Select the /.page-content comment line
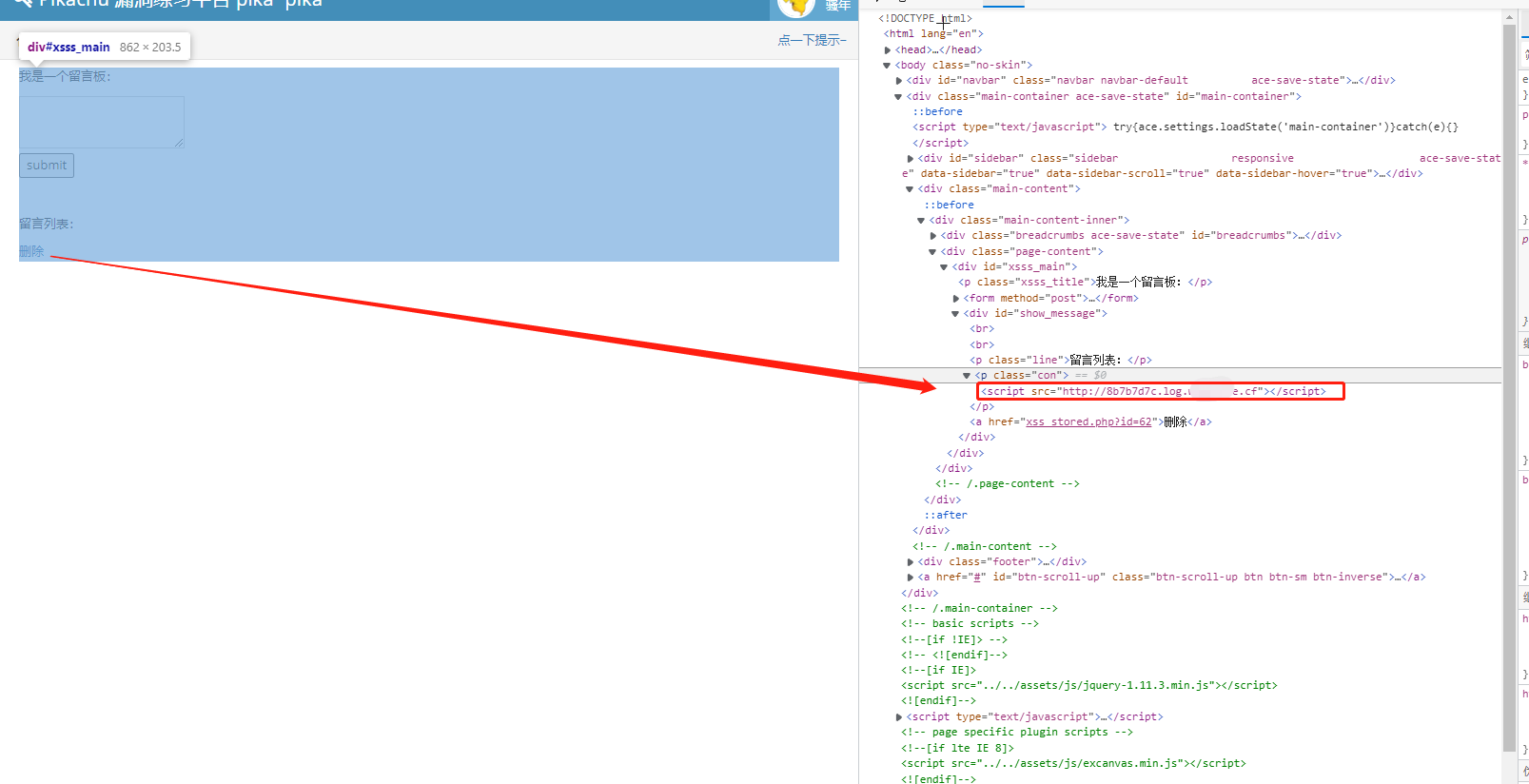1529x784 pixels. 1008,483
